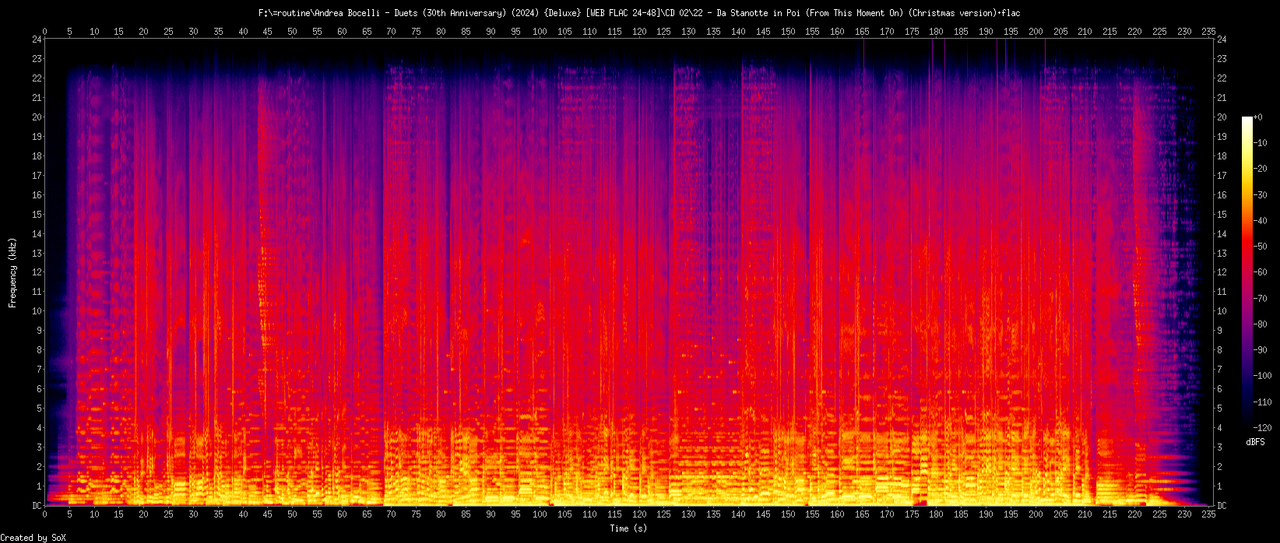Select the 'Frequency (kHz)' axis label
This screenshot has height=543, width=1280.
click(x=13, y=271)
